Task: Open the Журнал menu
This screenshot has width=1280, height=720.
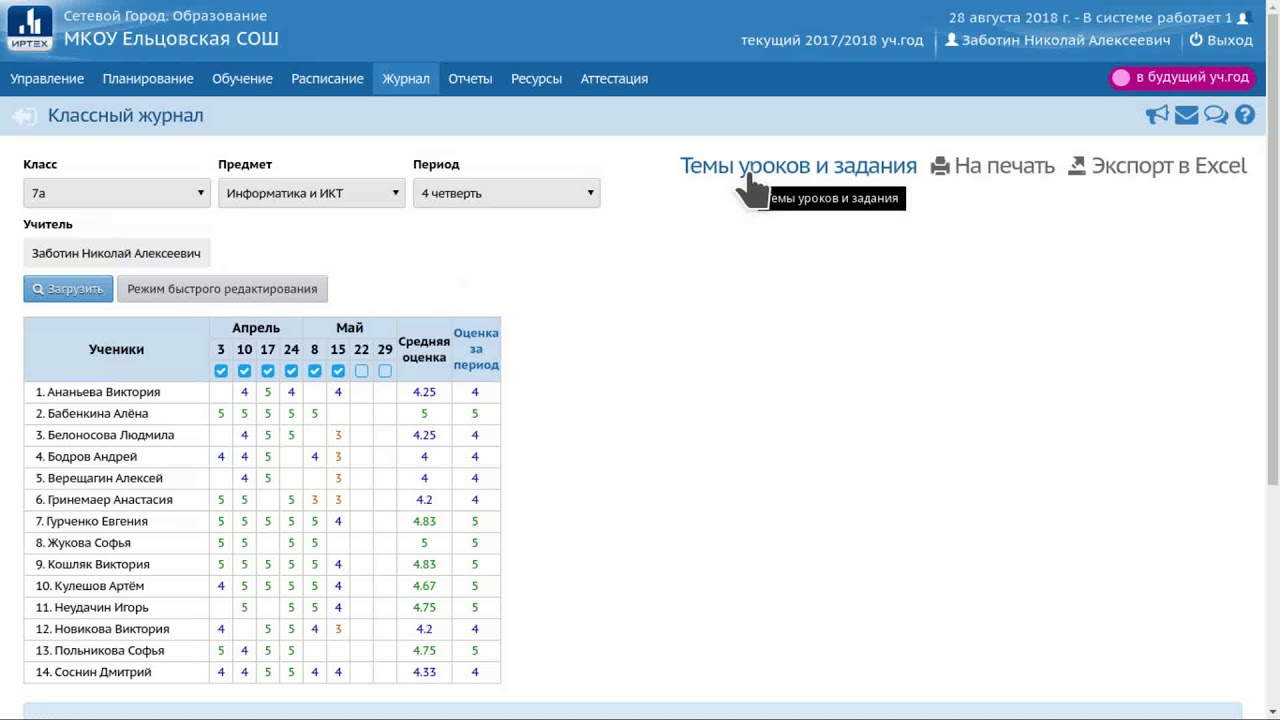Action: (x=406, y=79)
